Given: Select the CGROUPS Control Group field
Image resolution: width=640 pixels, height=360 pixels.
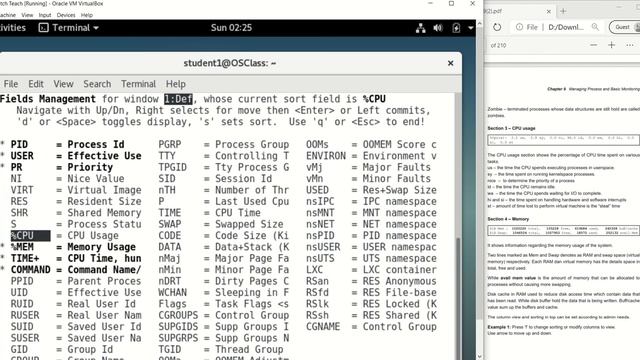Looking at the screenshot, I should (224, 316).
